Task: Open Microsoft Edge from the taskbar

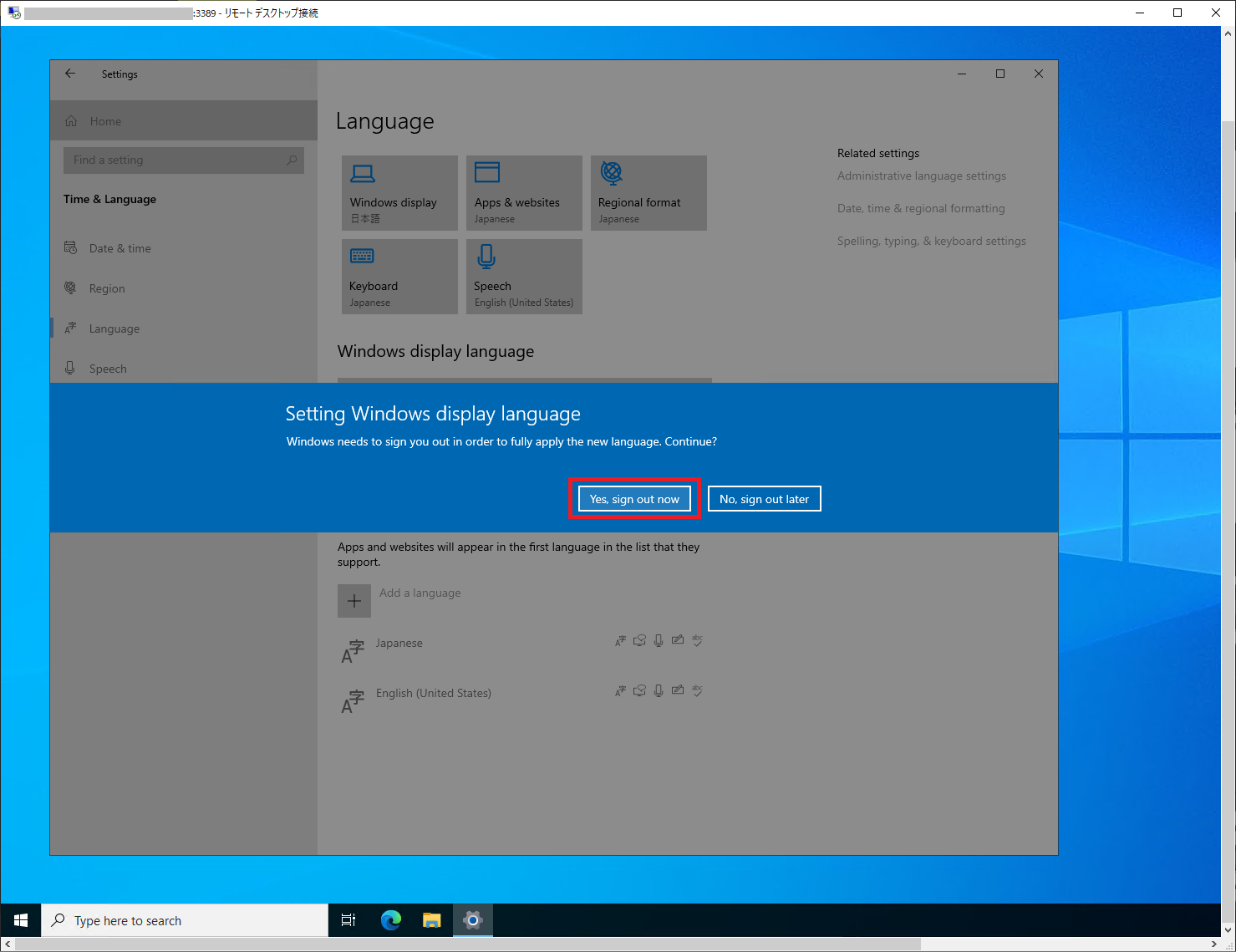Action: [390, 919]
